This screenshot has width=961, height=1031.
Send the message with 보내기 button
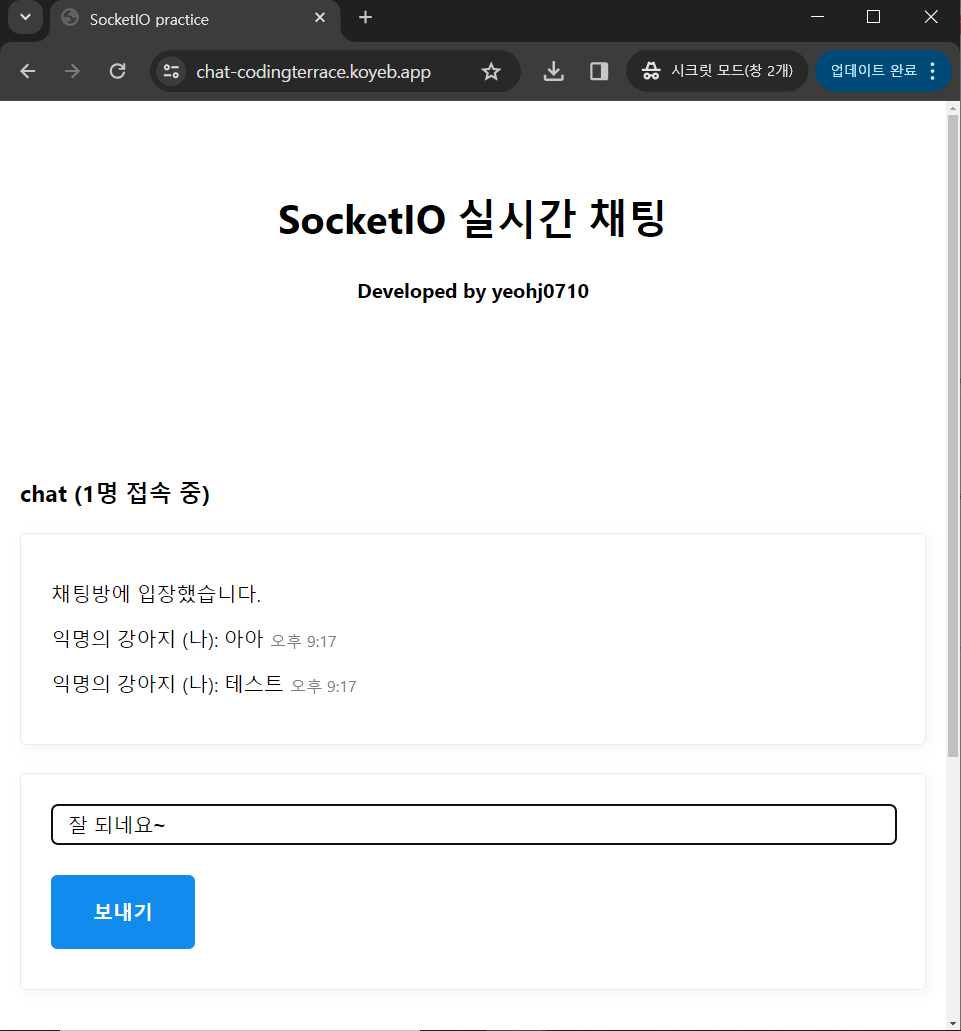[123, 912]
